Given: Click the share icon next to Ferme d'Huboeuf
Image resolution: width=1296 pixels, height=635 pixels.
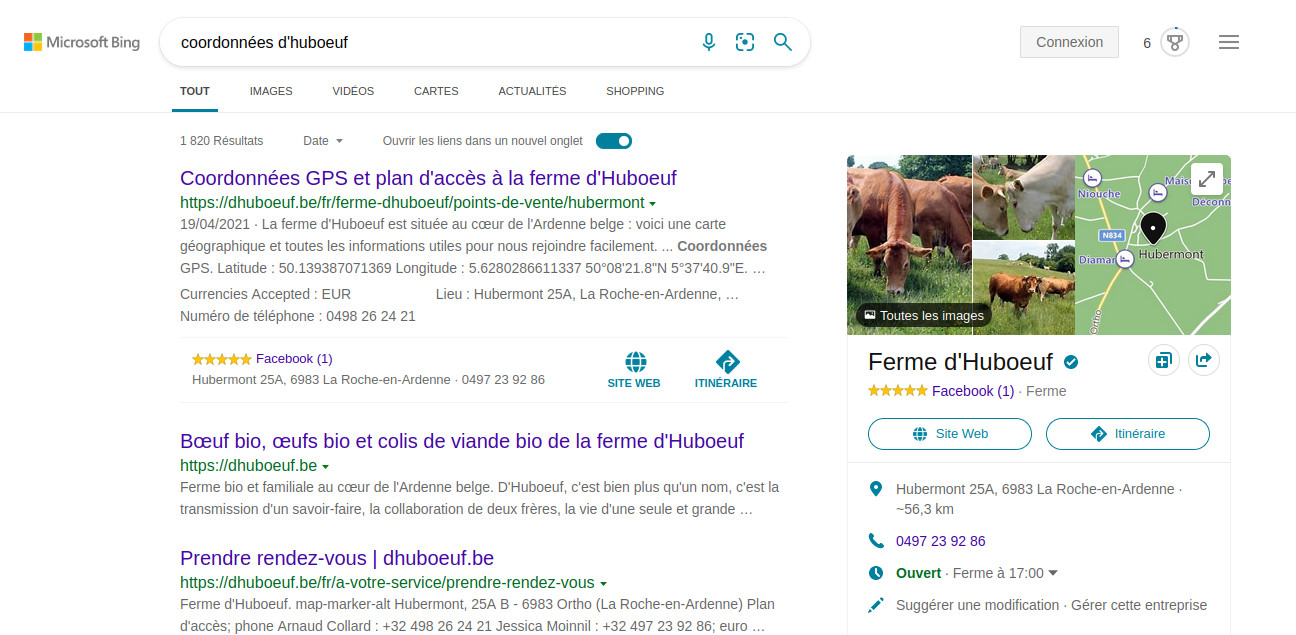Looking at the screenshot, I should tap(1204, 360).
